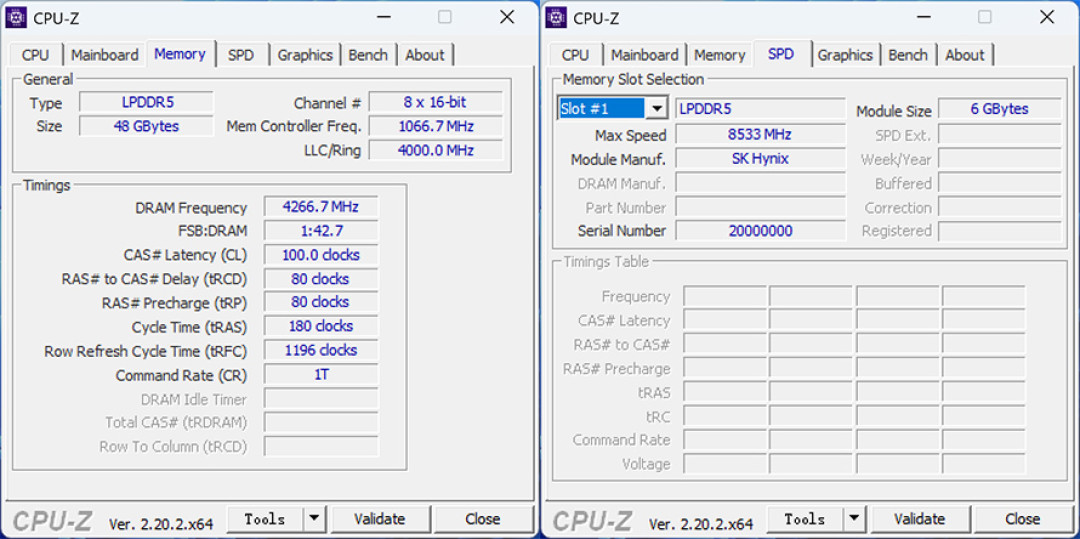Click CPU-Z app icon in right window title bar
1080x539 pixels.
tap(557, 17)
